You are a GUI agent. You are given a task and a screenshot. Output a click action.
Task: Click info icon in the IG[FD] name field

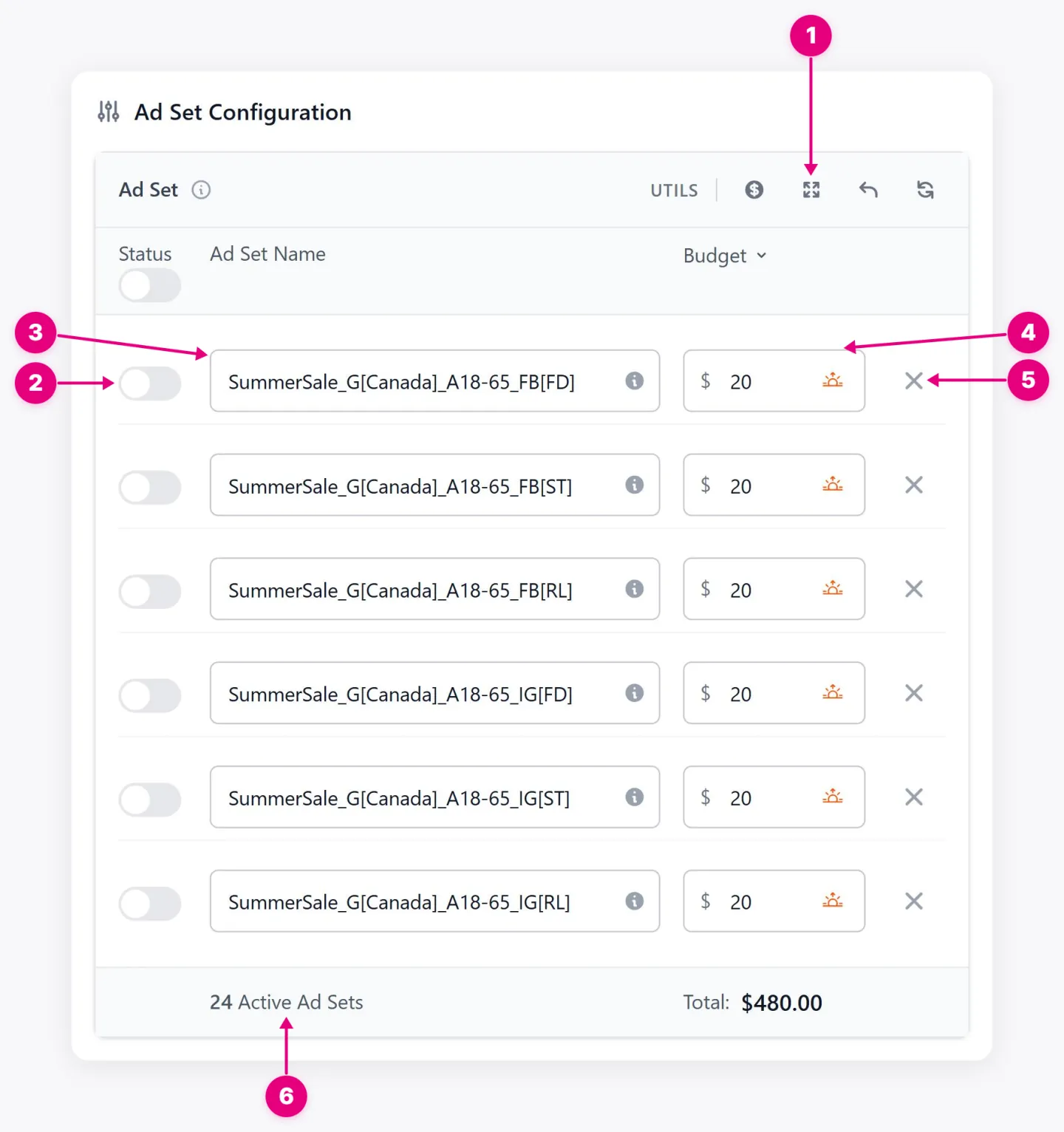(x=634, y=693)
